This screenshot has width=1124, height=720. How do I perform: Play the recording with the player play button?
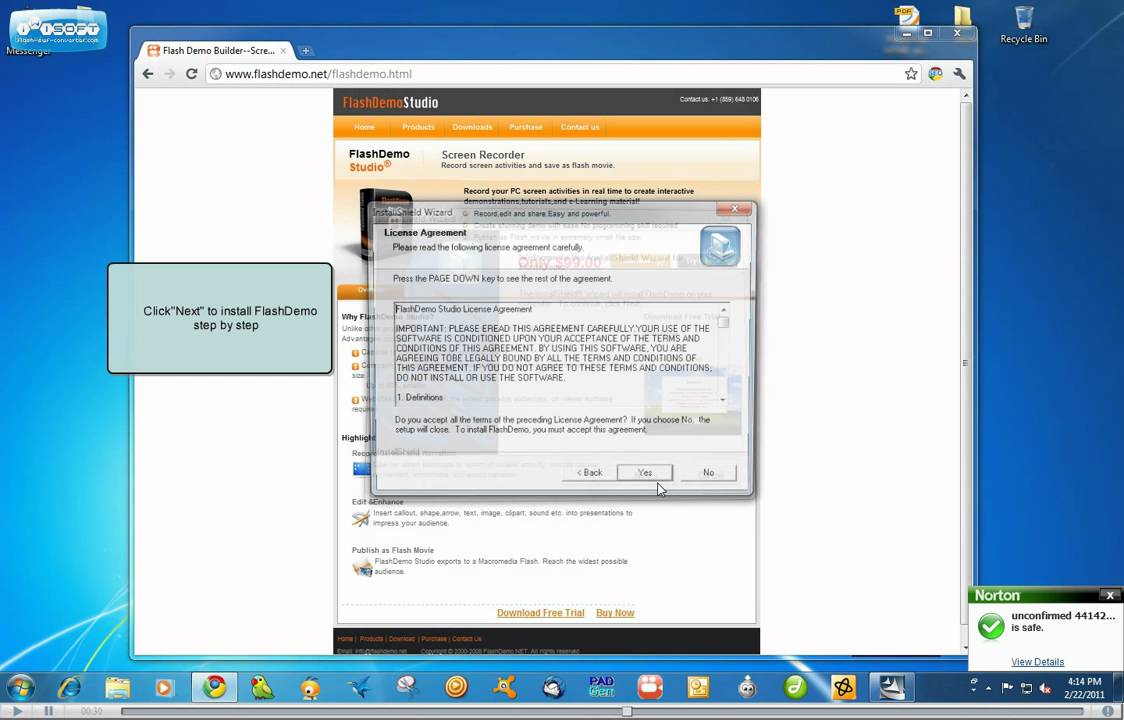pyautogui.click(x=18, y=711)
